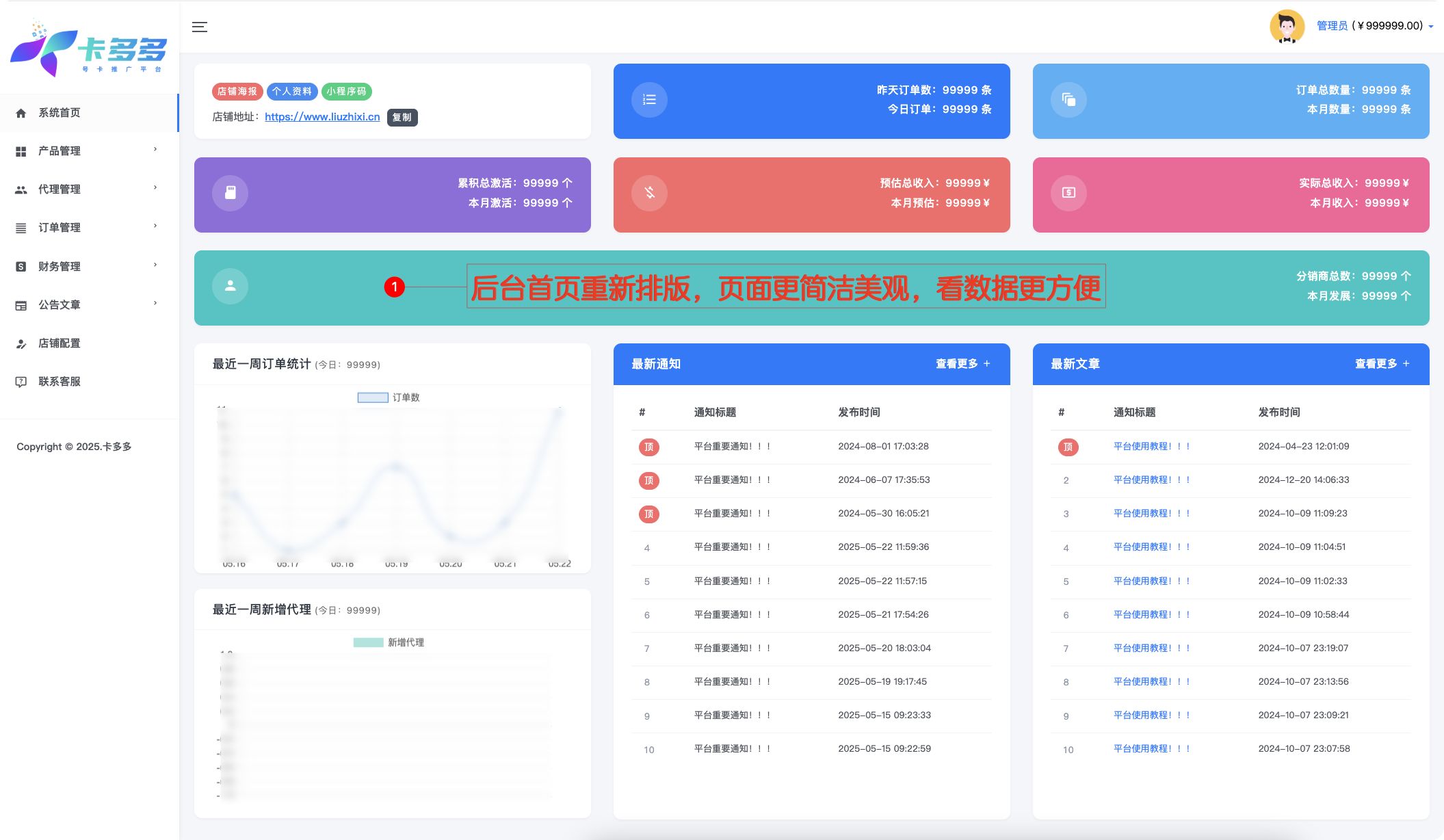Click the admin avatar image
The width and height of the screenshot is (1444, 840).
click(x=1287, y=27)
